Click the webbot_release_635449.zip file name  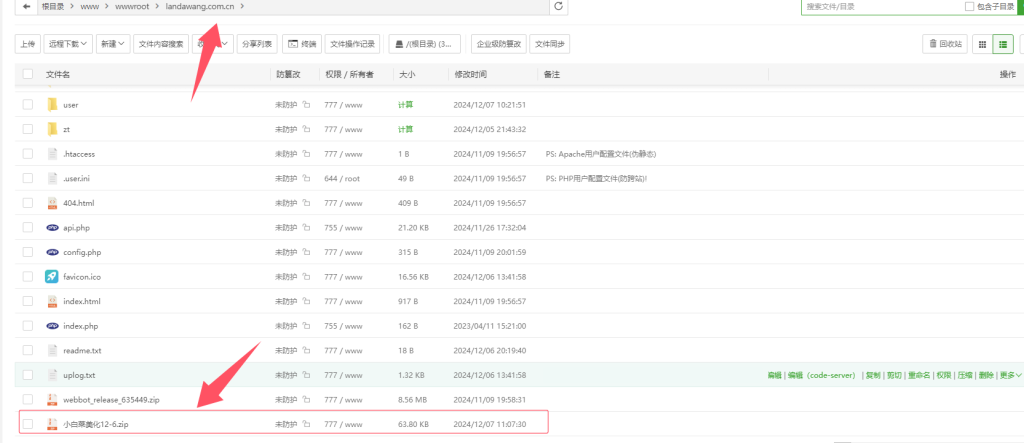click(x=111, y=399)
